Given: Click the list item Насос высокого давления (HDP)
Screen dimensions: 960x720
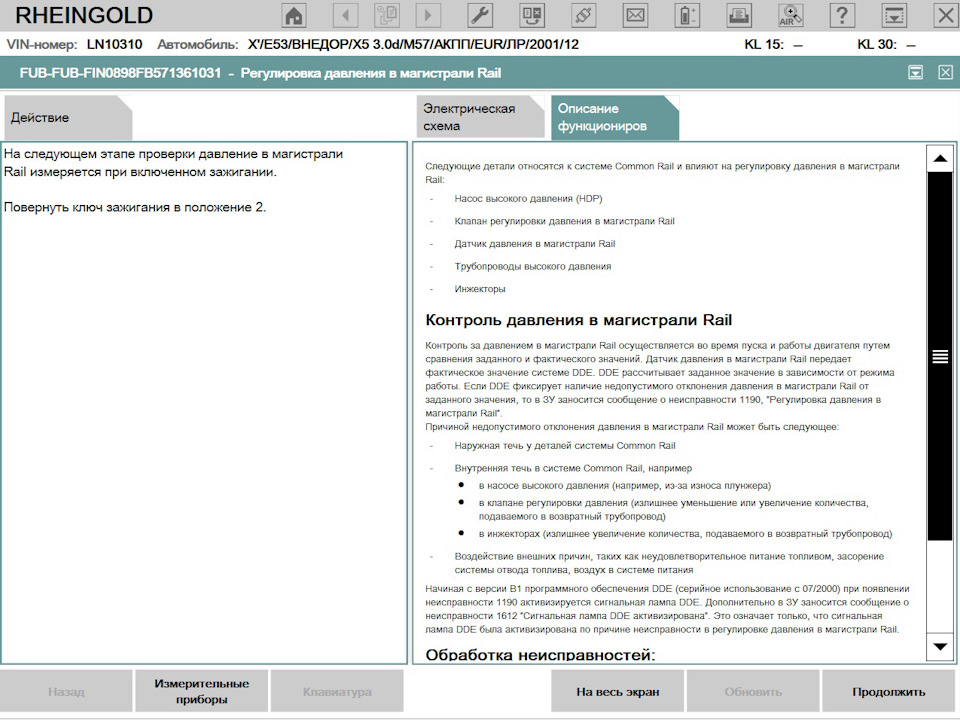Looking at the screenshot, I should (528, 199).
